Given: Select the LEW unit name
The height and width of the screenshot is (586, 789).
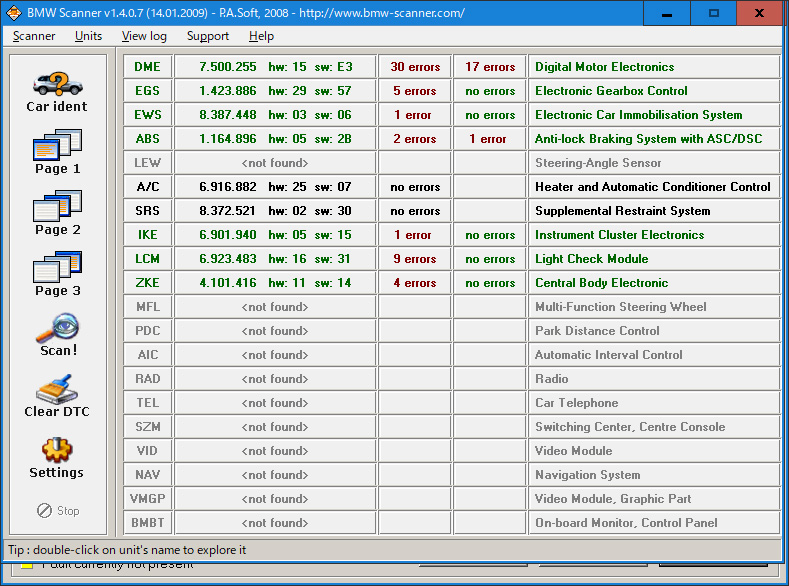Looking at the screenshot, I should pyautogui.click(x=148, y=163).
